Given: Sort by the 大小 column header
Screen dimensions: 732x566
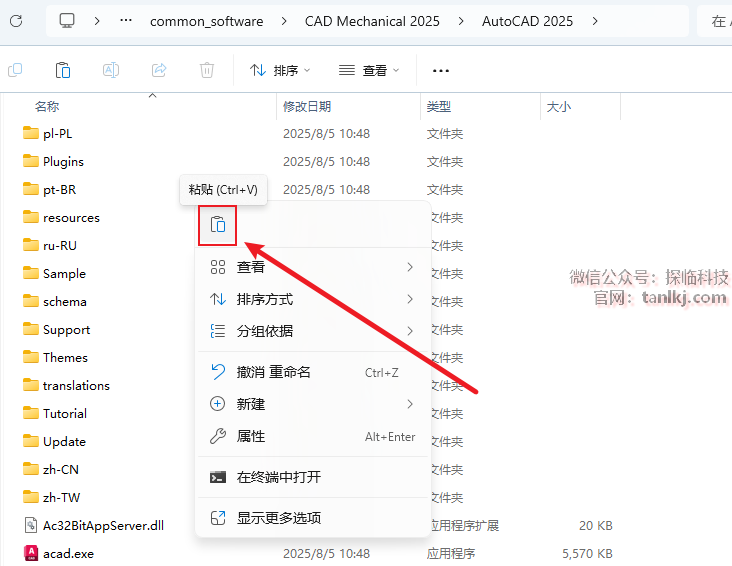Looking at the screenshot, I should tap(558, 106).
